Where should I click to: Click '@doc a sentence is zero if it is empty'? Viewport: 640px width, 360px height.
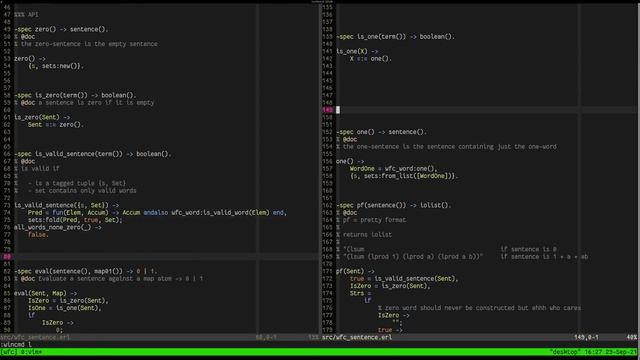(87, 103)
